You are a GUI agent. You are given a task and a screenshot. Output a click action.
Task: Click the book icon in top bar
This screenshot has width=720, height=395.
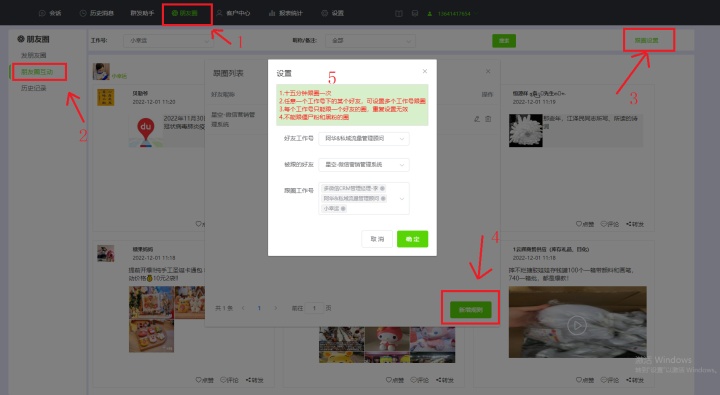(x=399, y=14)
